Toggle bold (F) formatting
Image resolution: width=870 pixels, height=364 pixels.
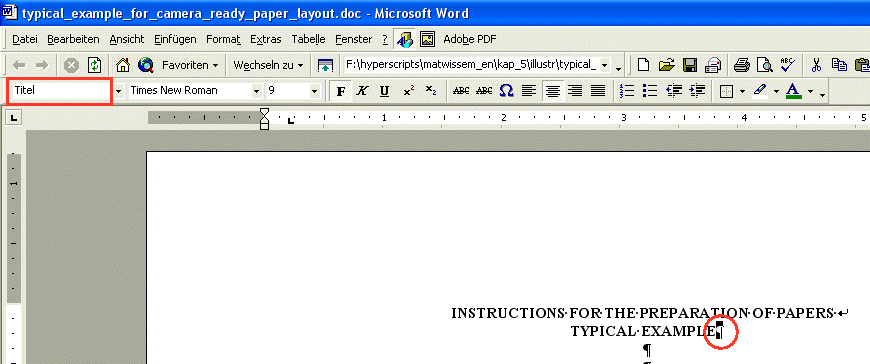tap(341, 91)
